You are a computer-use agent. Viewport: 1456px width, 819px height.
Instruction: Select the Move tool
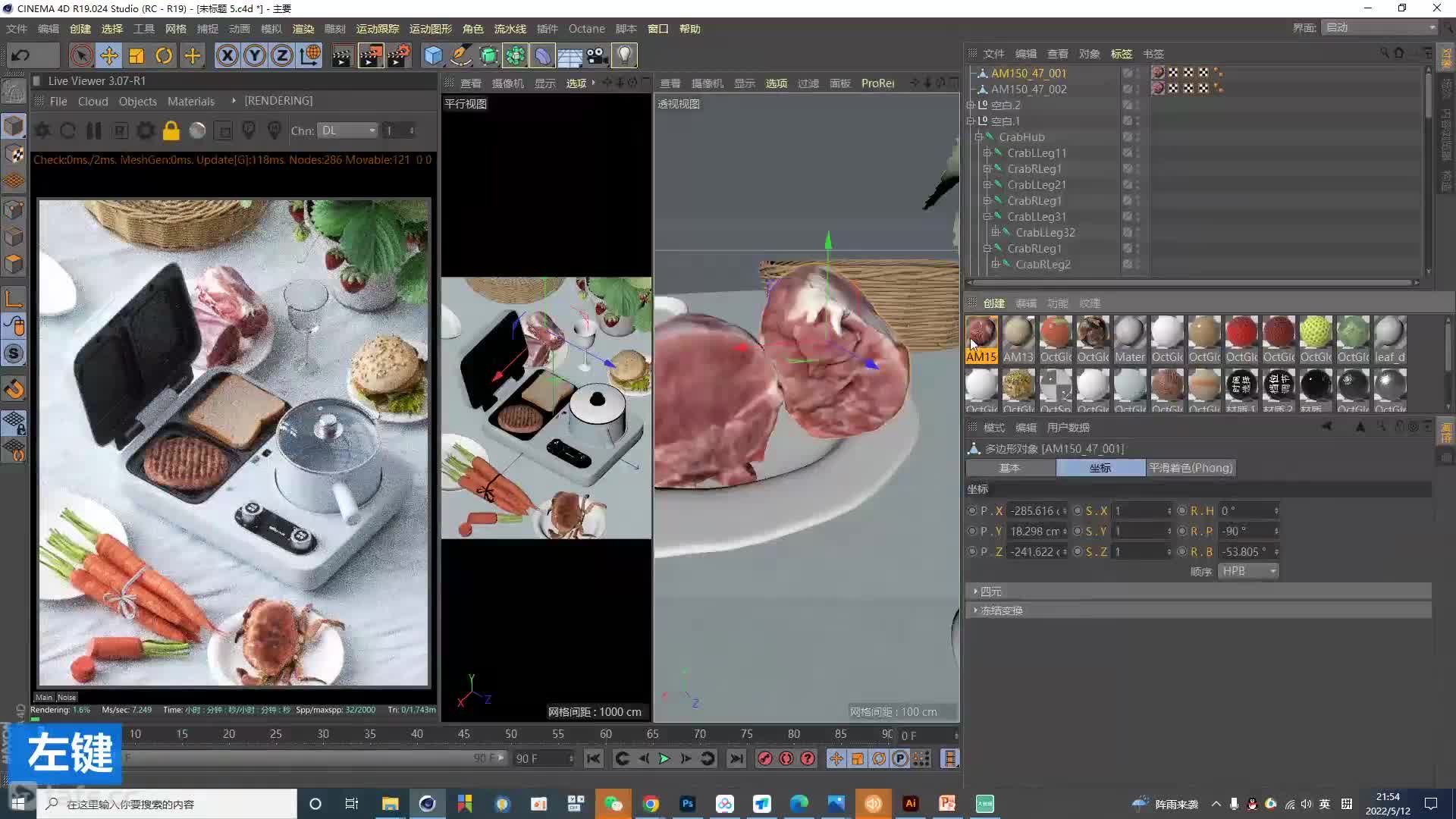(x=109, y=55)
